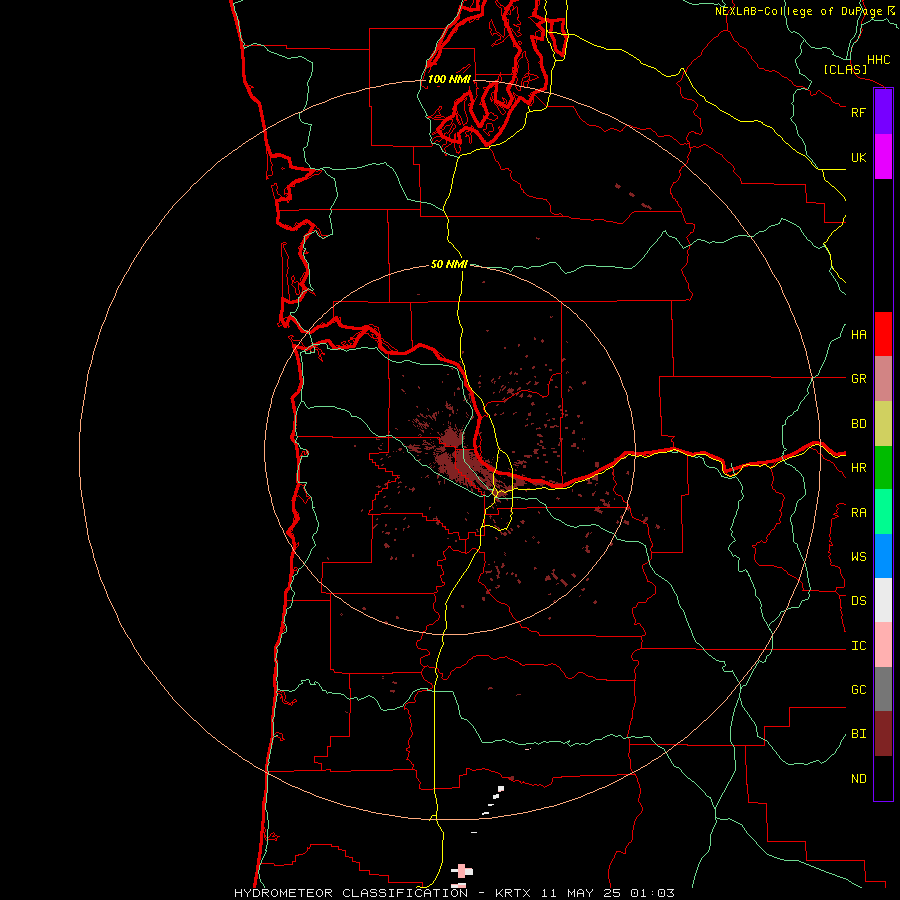The height and width of the screenshot is (900, 900).
Task: Click the GR legend color swatch
Action: pos(883,379)
